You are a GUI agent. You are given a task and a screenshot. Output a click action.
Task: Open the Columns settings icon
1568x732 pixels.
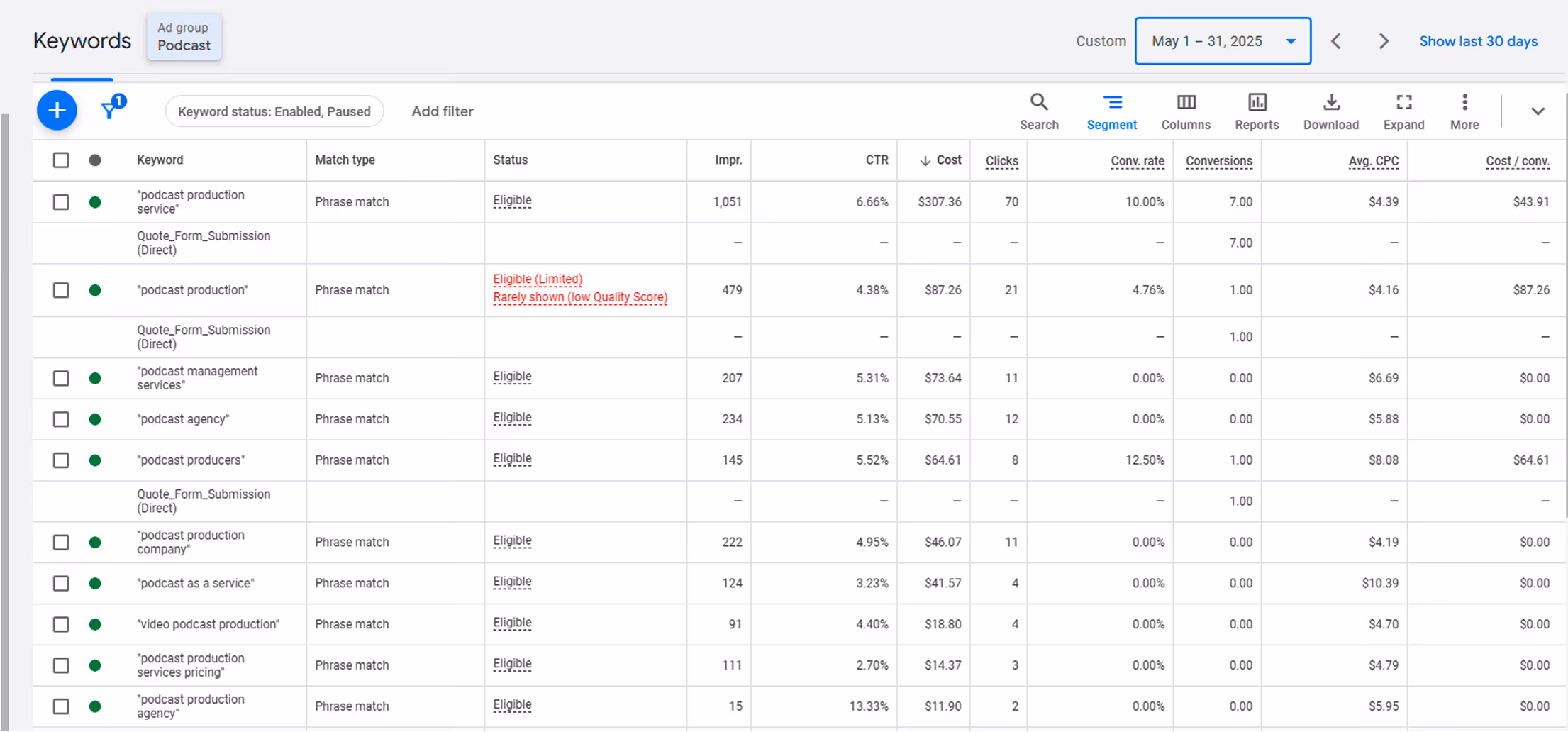pos(1185,111)
